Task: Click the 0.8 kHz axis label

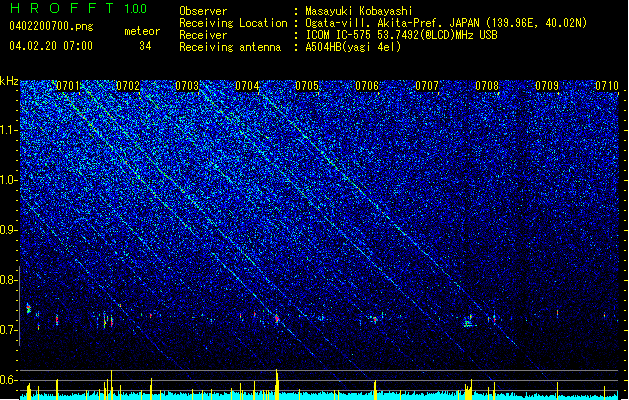Action: tap(9, 280)
